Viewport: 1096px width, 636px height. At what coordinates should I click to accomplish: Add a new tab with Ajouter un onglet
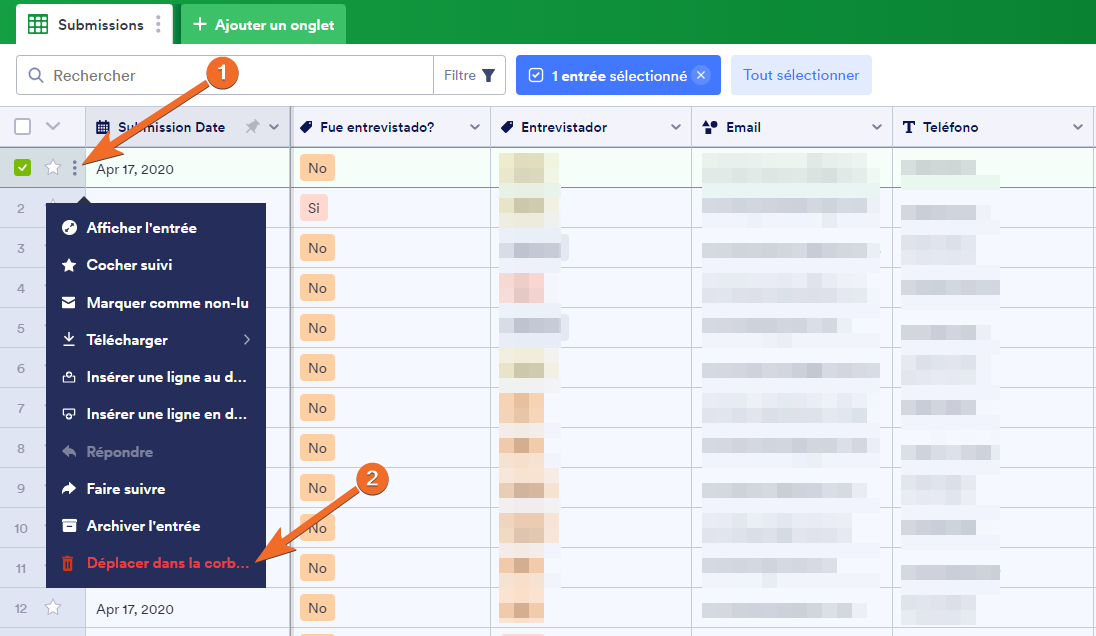[x=264, y=24]
